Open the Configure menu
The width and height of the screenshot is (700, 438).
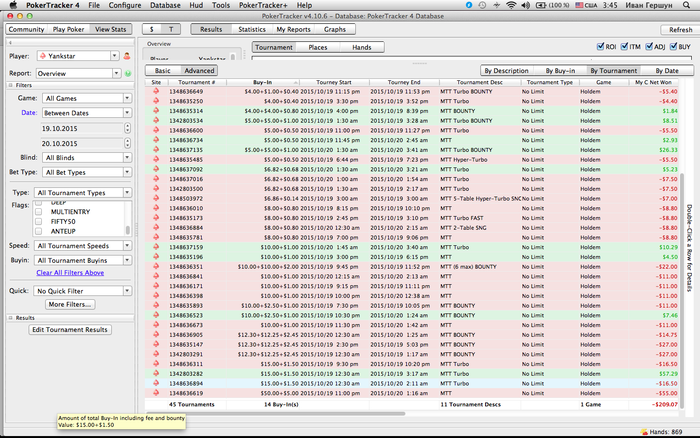tap(125, 5)
